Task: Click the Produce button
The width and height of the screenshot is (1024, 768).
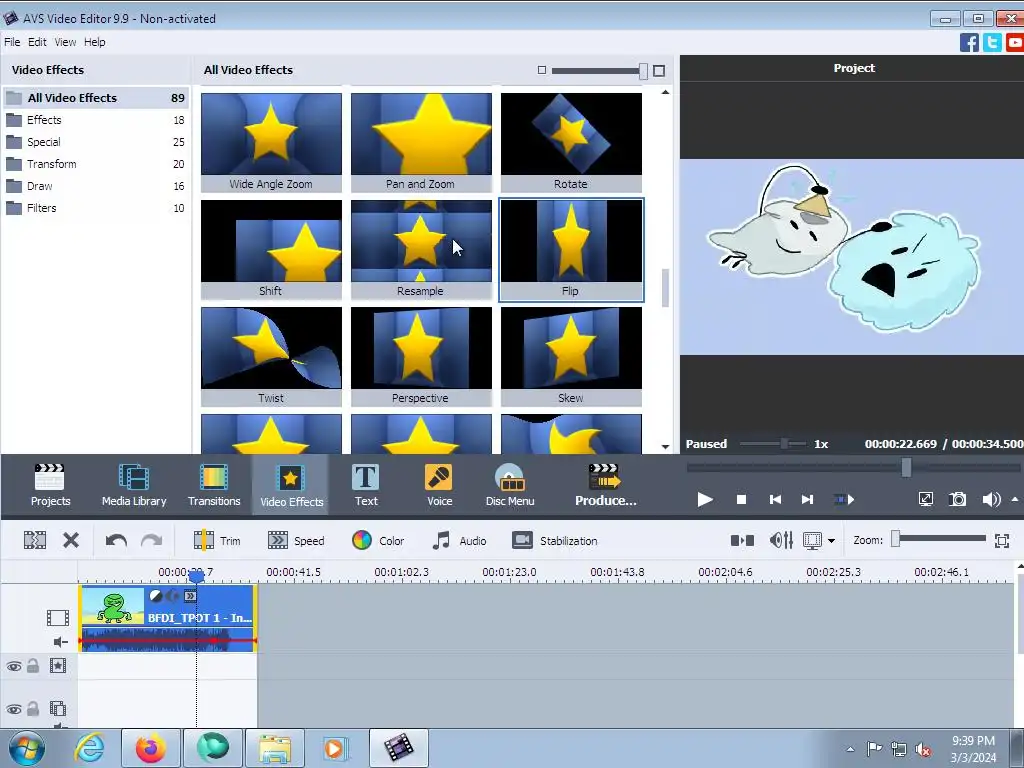Action: pos(605,485)
